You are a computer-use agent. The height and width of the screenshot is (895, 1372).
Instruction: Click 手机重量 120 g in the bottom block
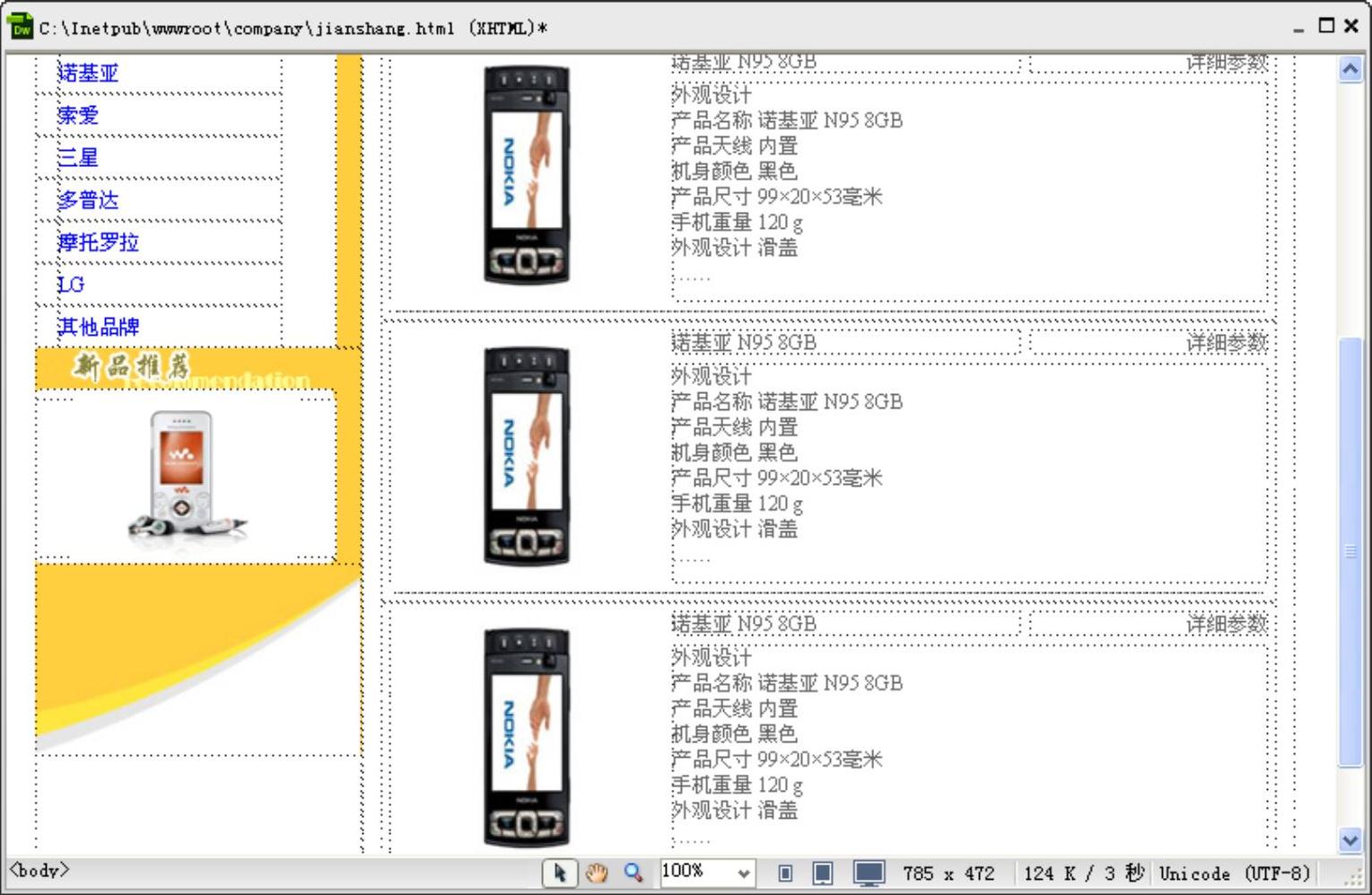pos(737,785)
